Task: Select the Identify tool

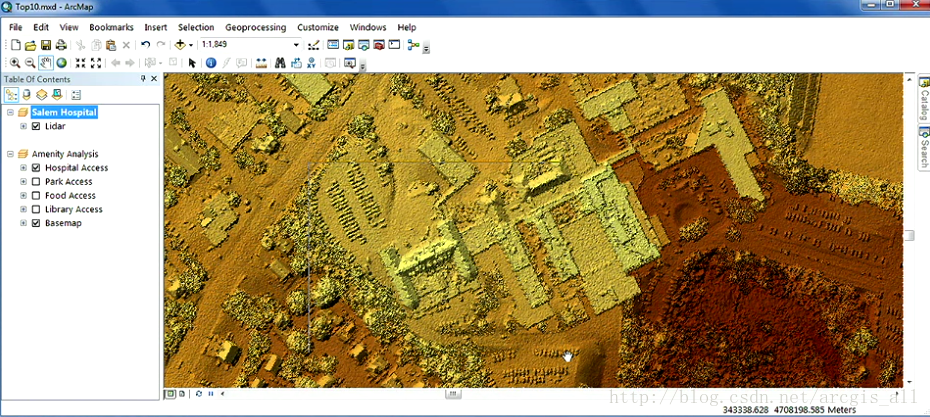Action: 211,63
